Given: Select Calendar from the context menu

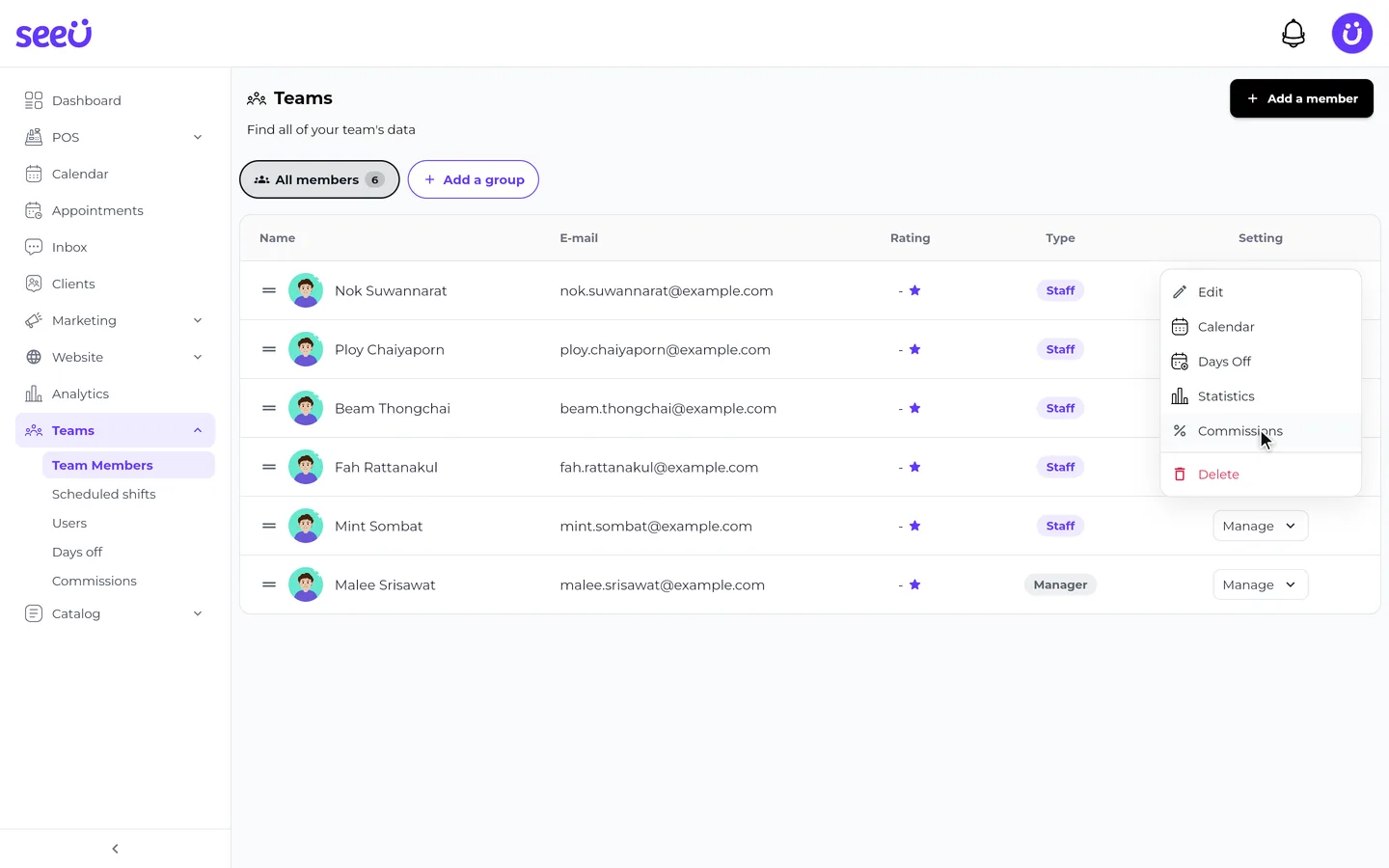Looking at the screenshot, I should tap(1261, 327).
